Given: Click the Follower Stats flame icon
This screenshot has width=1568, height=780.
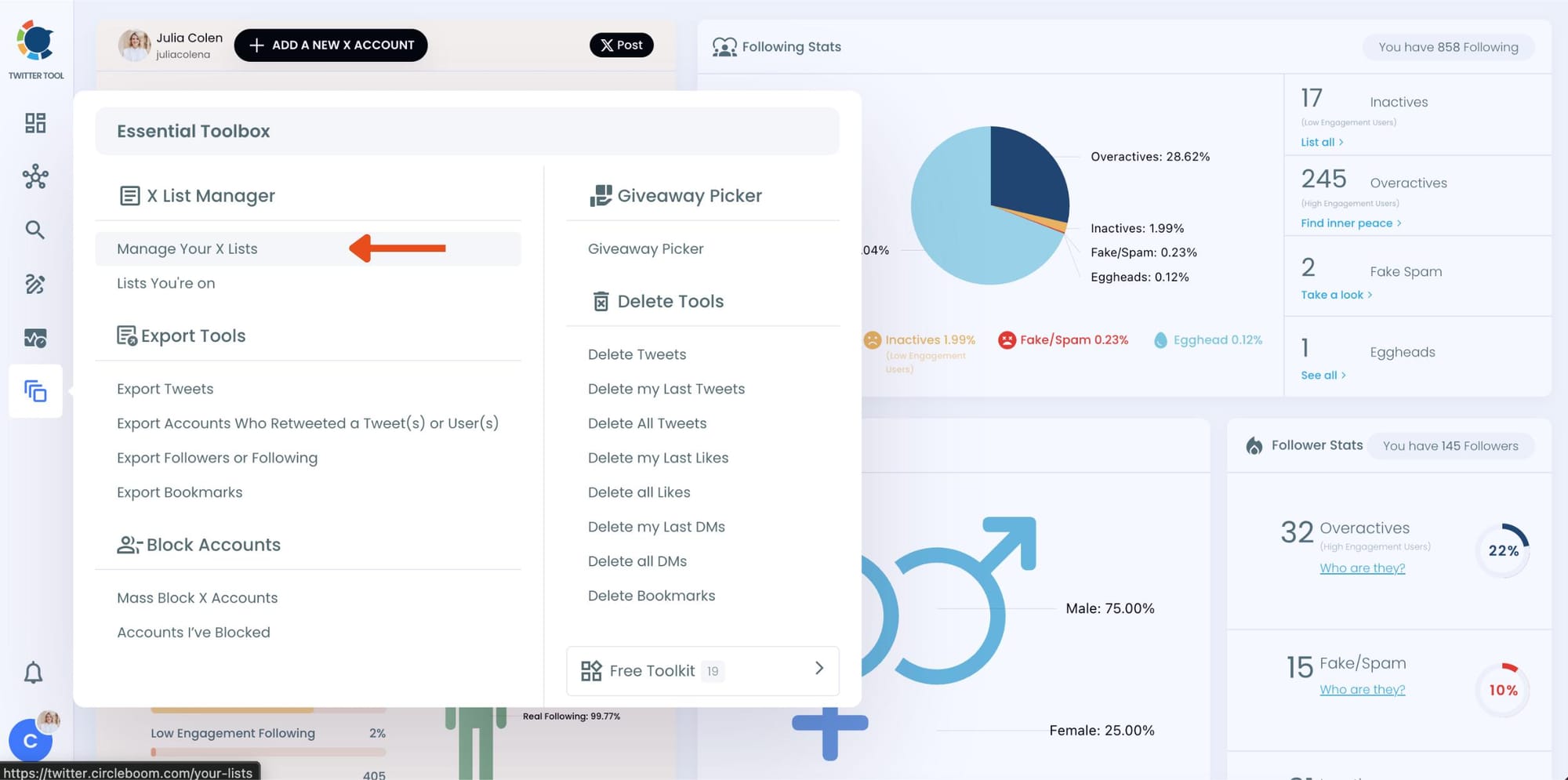Looking at the screenshot, I should coord(1254,445).
